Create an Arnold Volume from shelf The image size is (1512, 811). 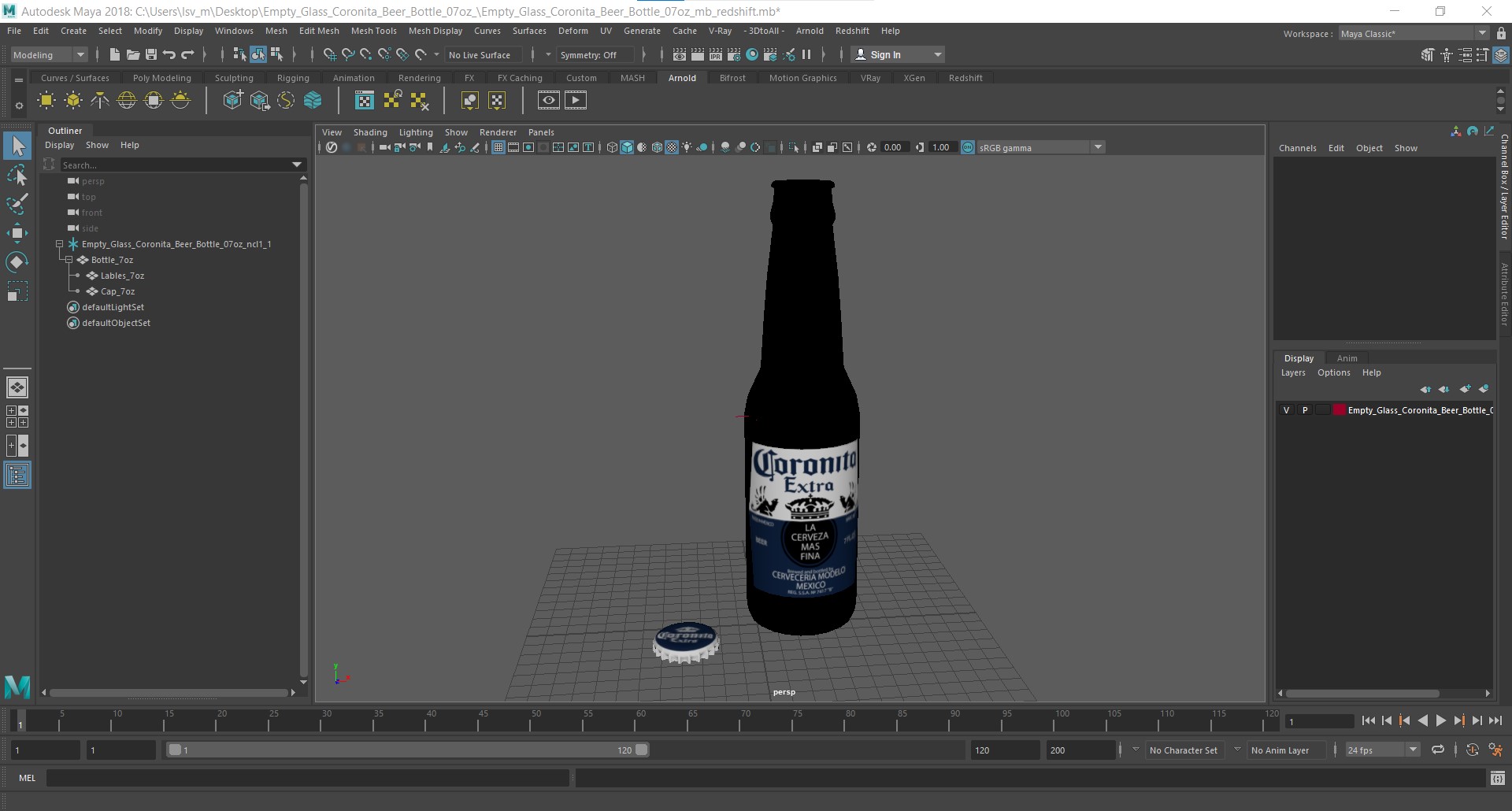(x=313, y=100)
